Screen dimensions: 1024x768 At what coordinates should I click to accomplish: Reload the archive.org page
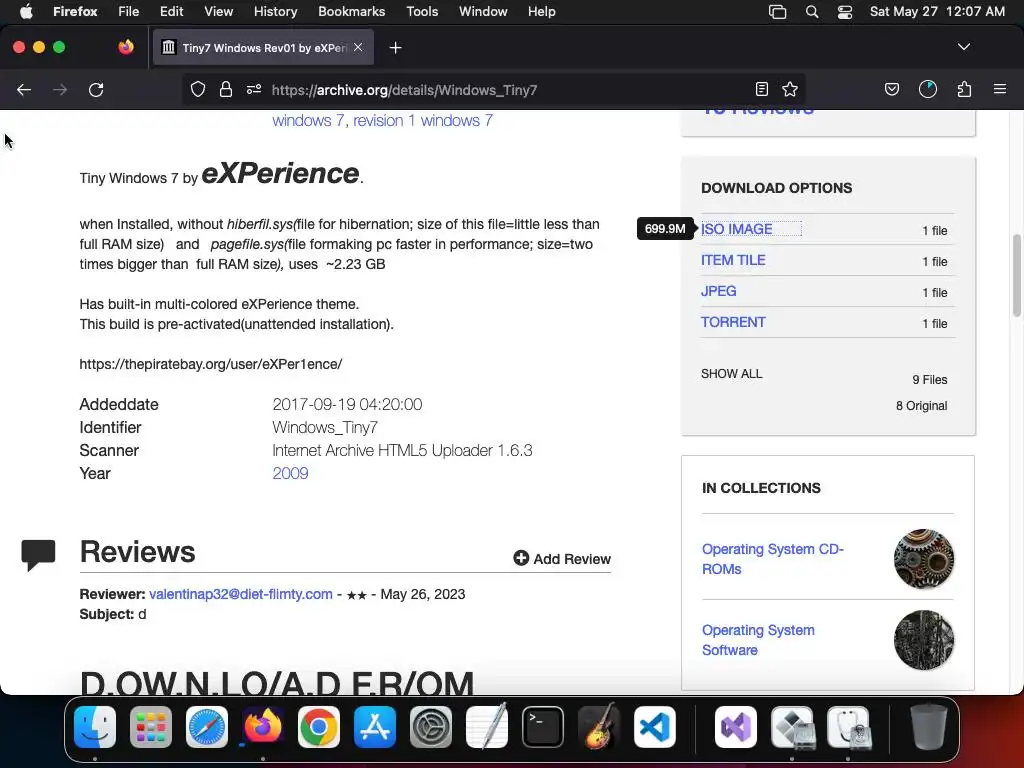96,89
